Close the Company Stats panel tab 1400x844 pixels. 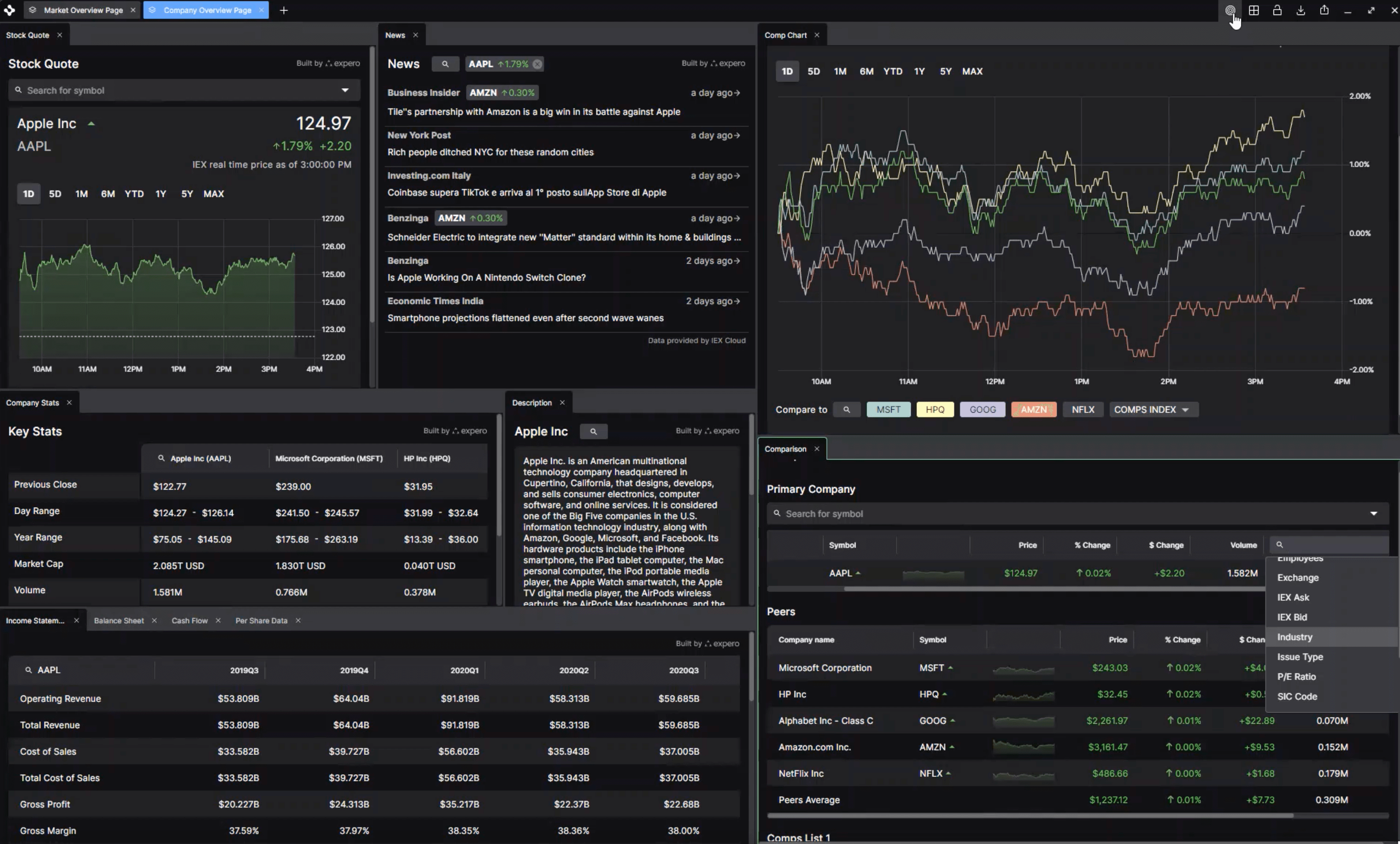tap(69, 403)
